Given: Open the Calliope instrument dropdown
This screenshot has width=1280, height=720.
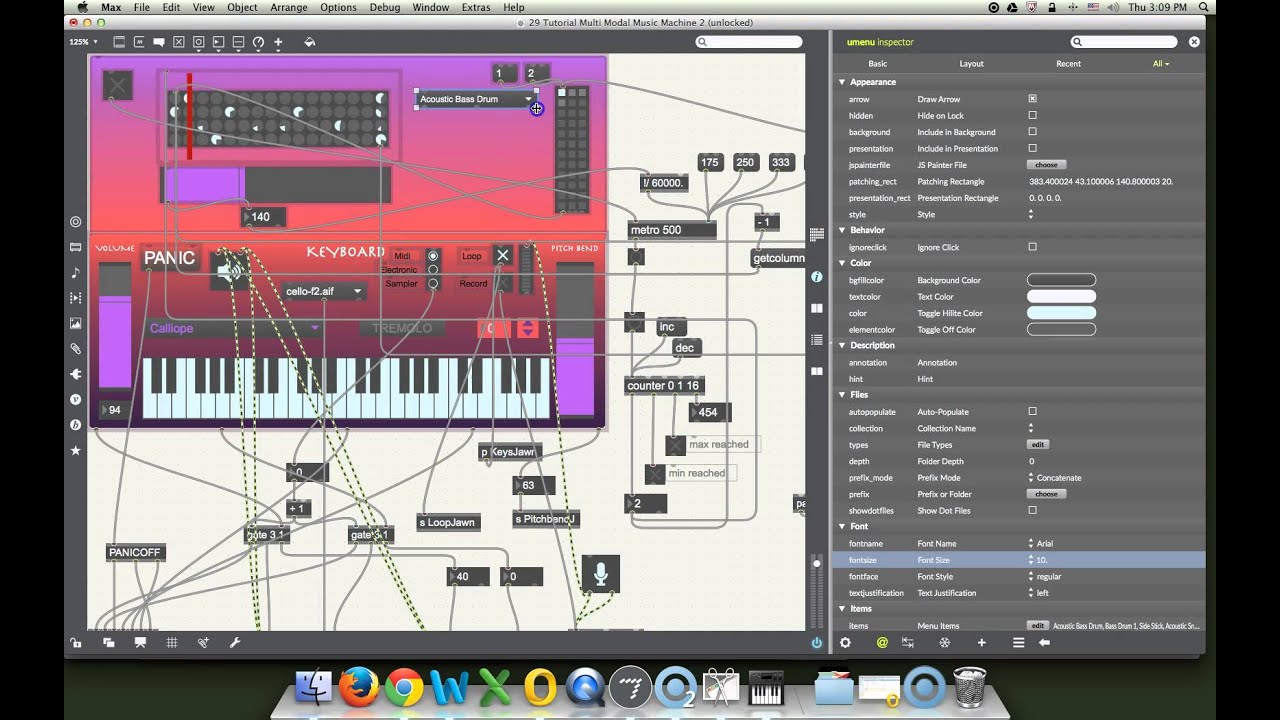Looking at the screenshot, I should click(234, 328).
